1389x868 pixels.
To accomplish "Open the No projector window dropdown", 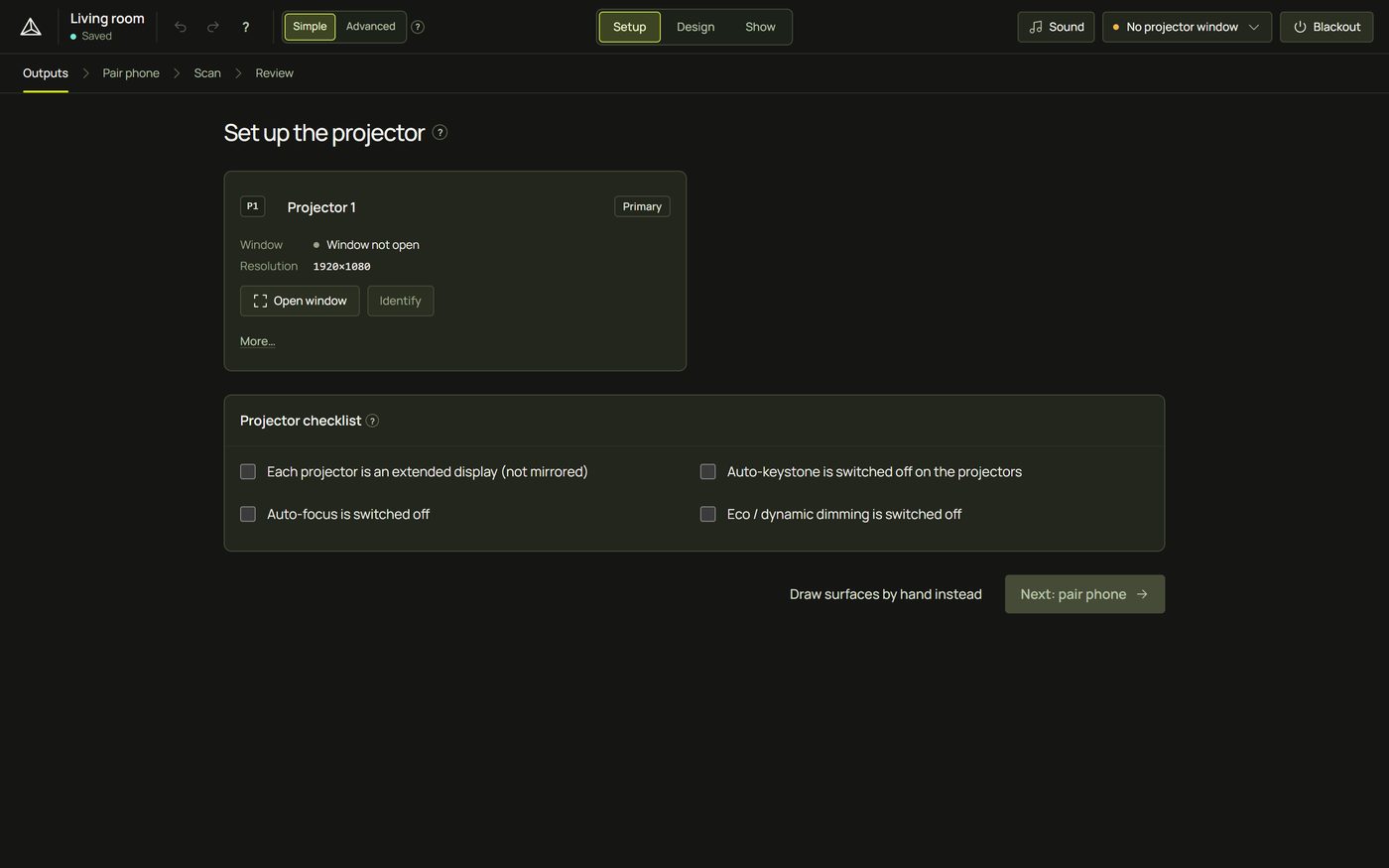I will (1187, 27).
